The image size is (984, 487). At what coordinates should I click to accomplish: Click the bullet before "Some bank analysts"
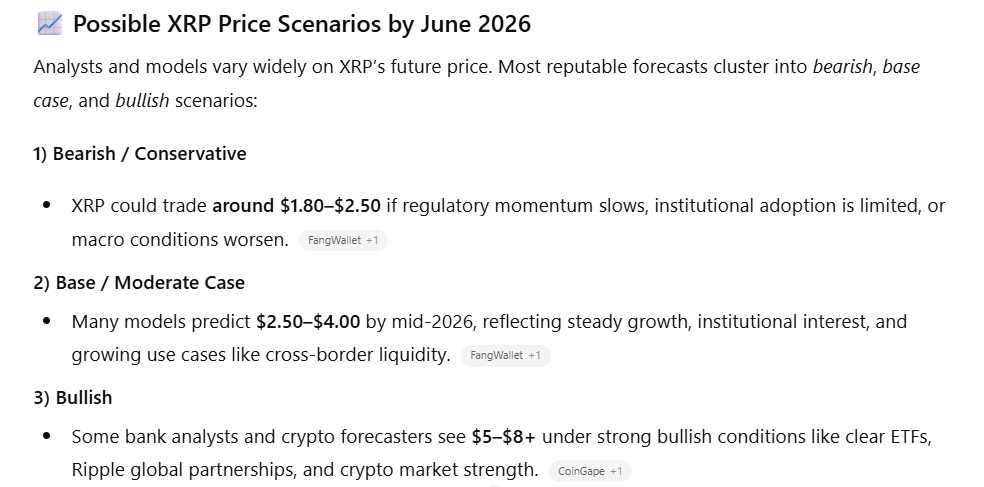pos(47,437)
